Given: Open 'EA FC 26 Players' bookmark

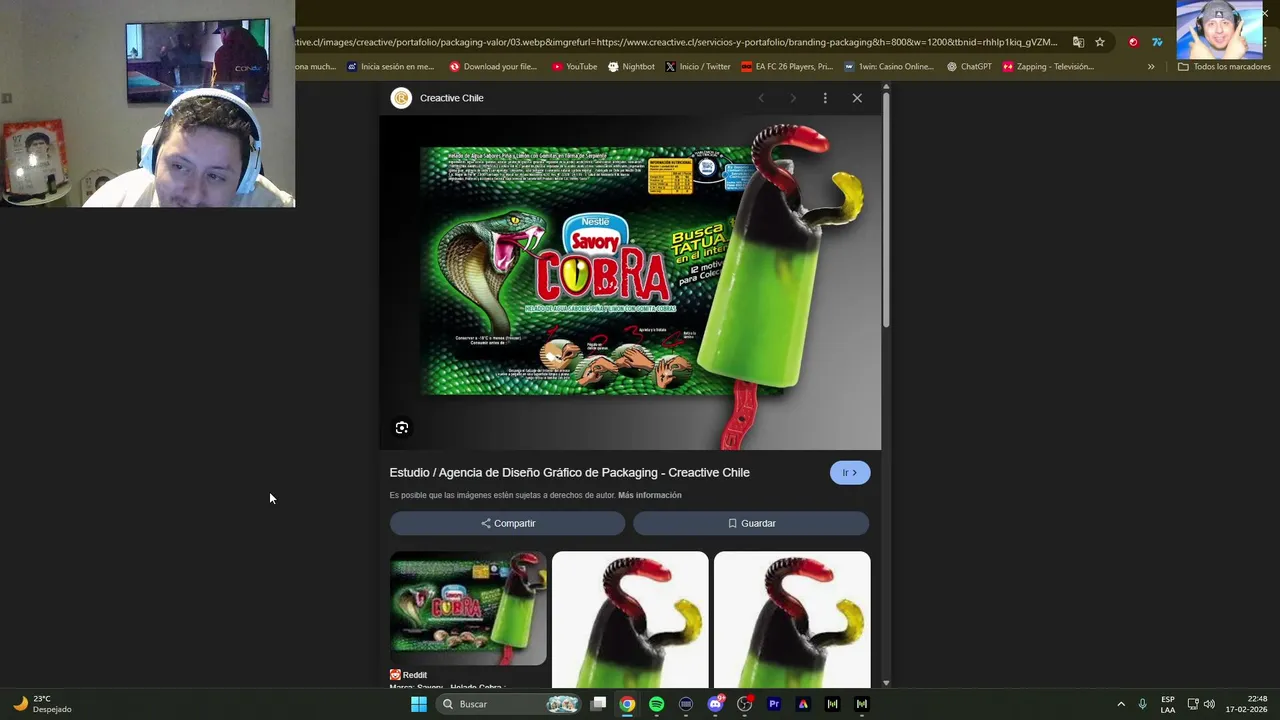Looking at the screenshot, I should point(786,67).
